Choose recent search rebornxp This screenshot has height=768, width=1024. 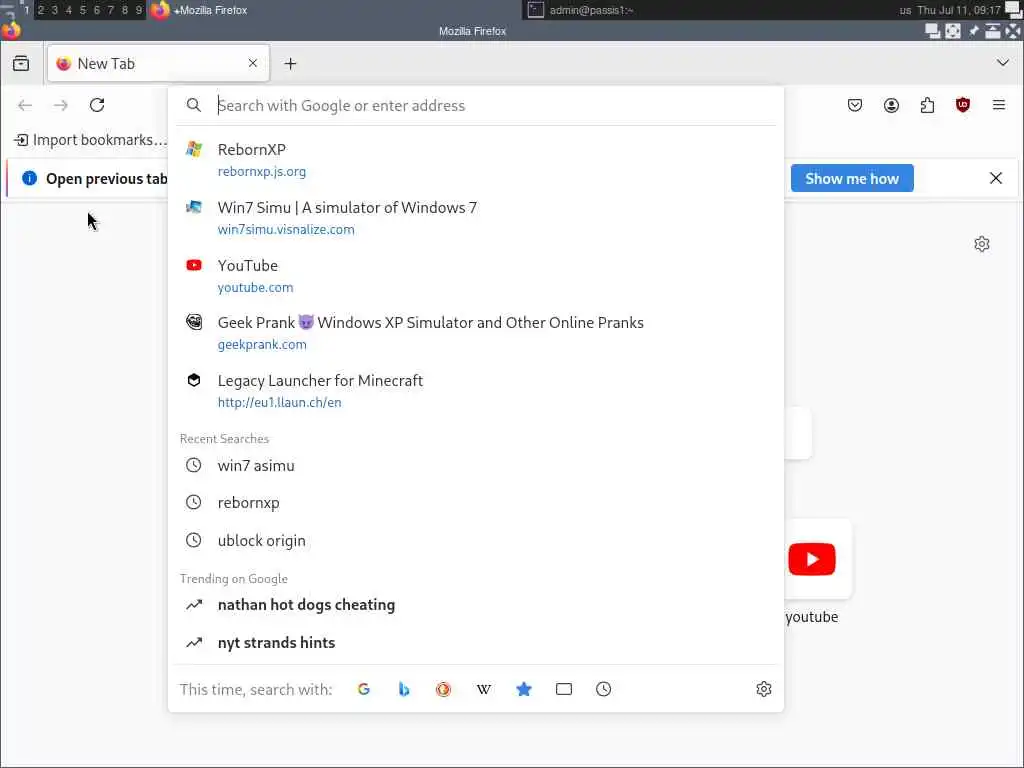point(475,503)
